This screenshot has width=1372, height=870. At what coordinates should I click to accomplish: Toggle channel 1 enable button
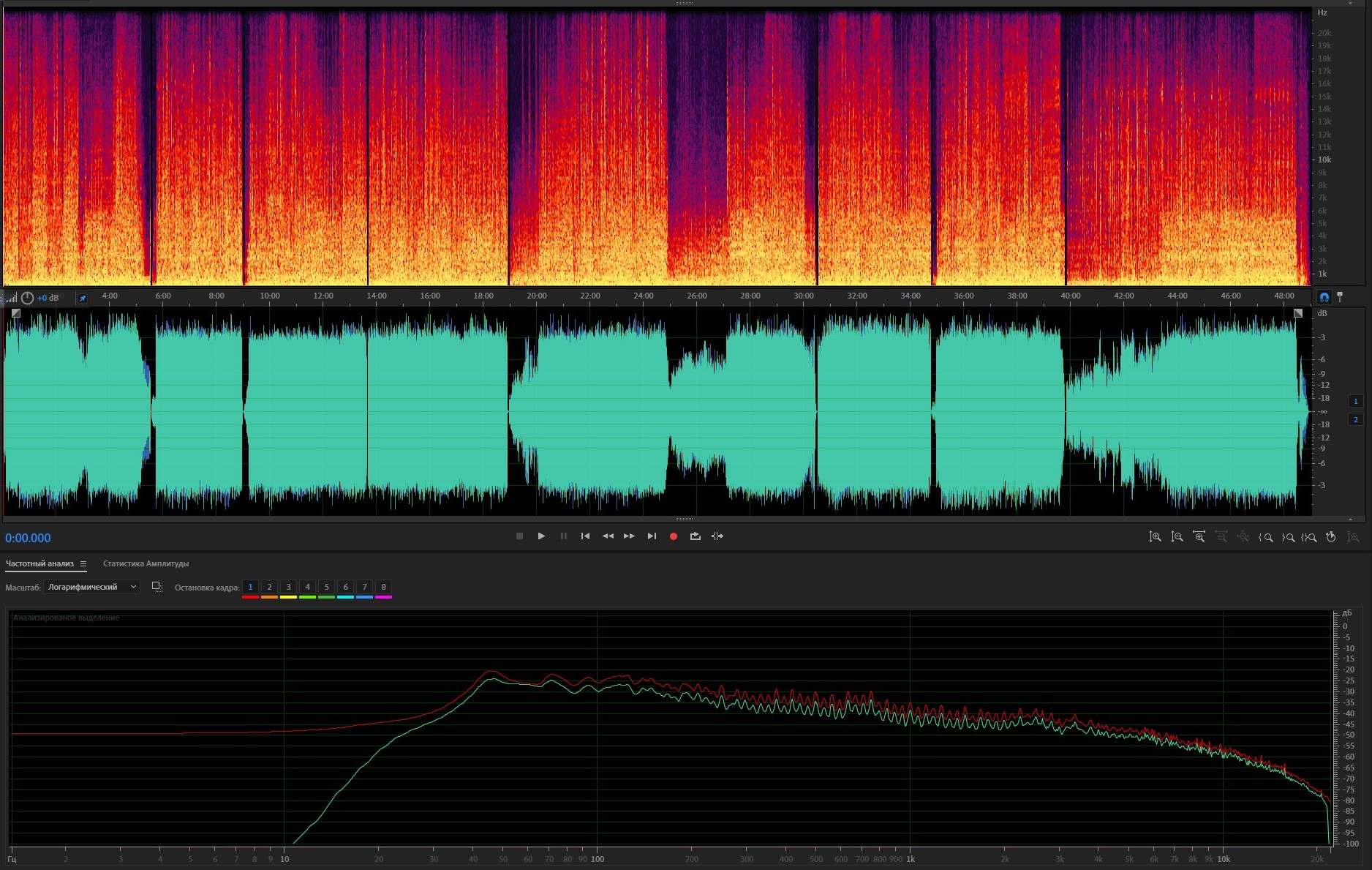click(1355, 401)
